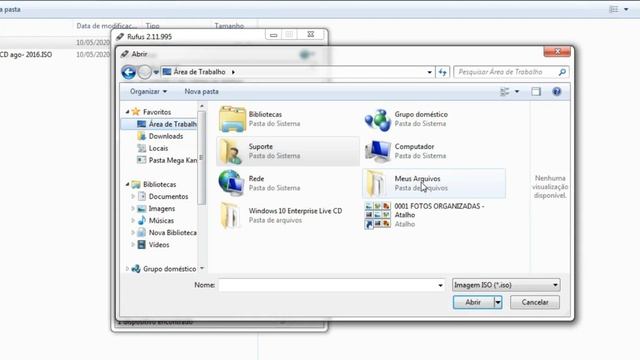The width and height of the screenshot is (640, 360).
Task: Click the Nome file name input field
Action: coord(328,285)
